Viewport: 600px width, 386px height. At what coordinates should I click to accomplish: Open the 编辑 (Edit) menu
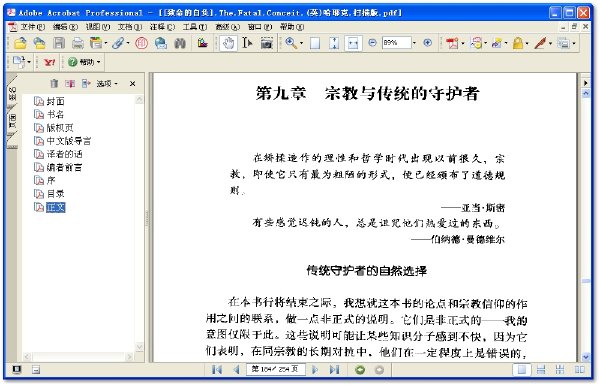pos(65,27)
